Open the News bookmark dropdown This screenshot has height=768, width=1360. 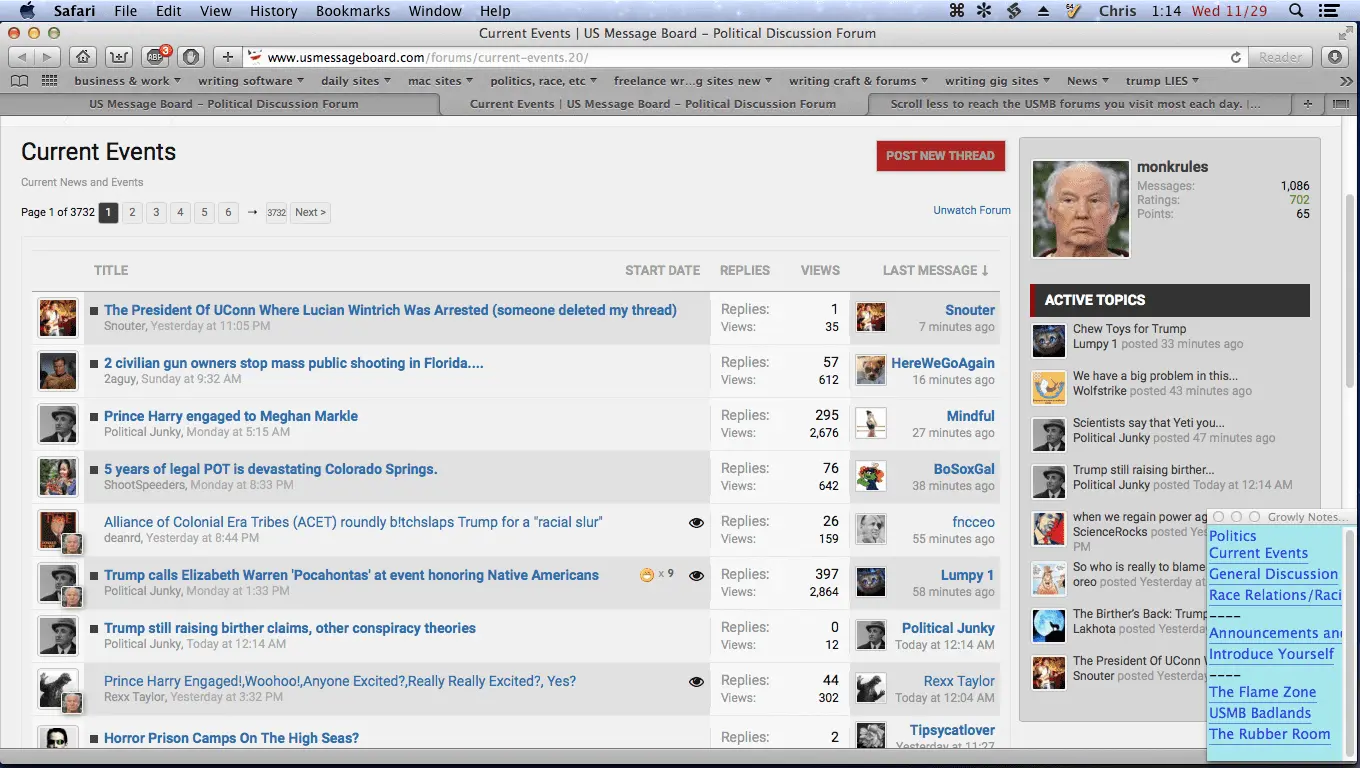[1086, 80]
